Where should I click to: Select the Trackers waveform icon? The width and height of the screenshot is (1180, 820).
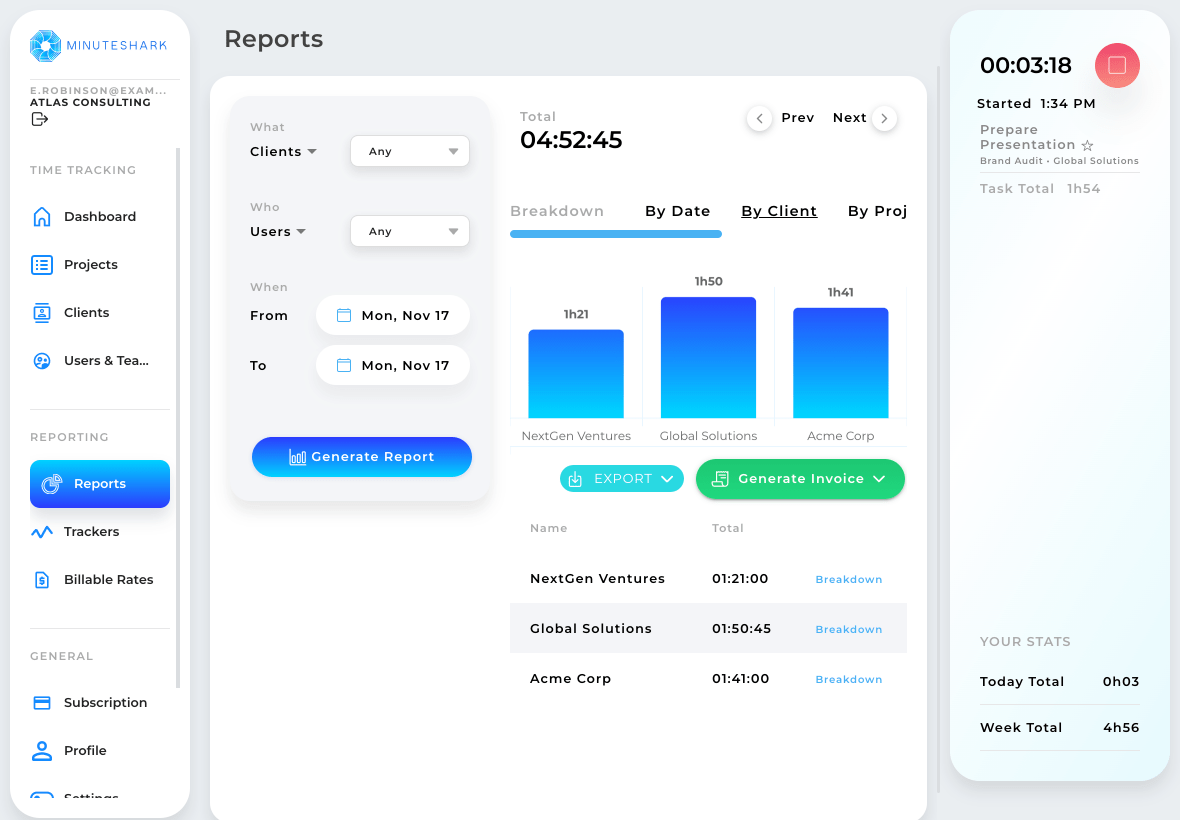[40, 531]
